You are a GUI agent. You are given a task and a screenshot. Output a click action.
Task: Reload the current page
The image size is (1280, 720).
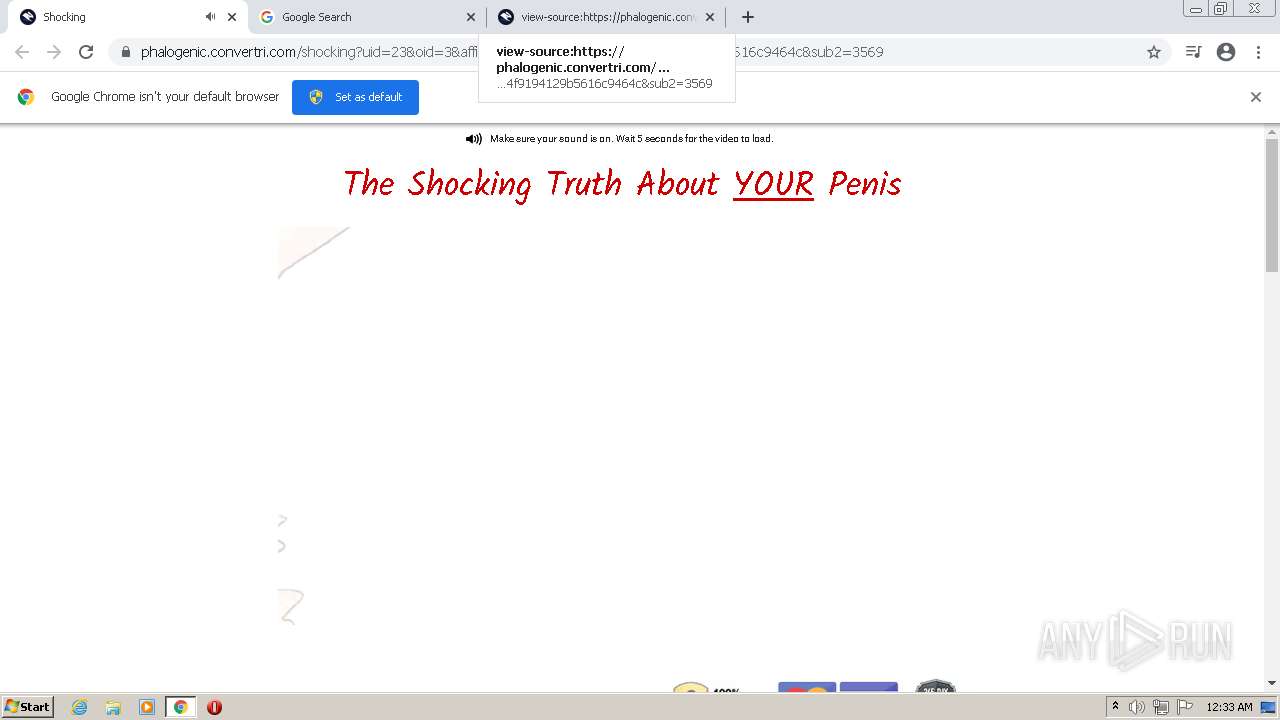click(86, 52)
